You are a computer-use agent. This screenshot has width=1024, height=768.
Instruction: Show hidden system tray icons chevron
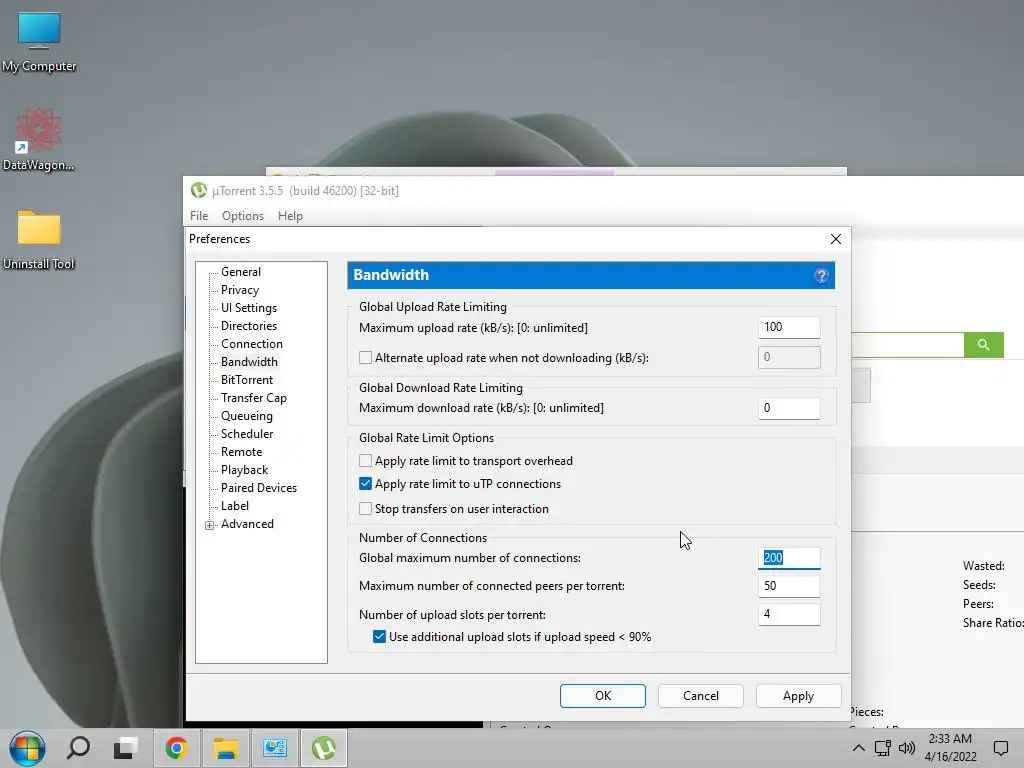coord(859,748)
